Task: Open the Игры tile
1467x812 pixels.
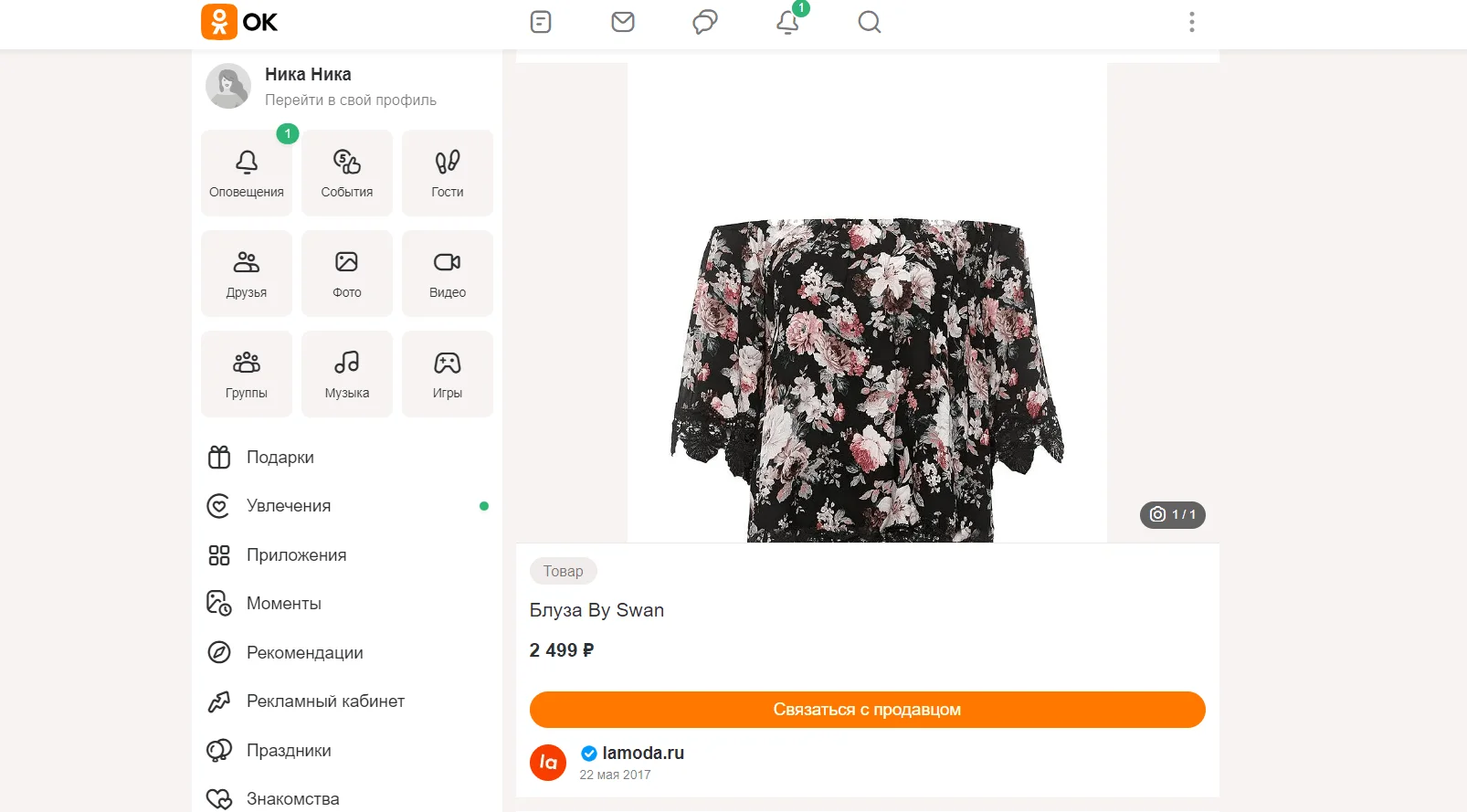Action: tap(448, 374)
